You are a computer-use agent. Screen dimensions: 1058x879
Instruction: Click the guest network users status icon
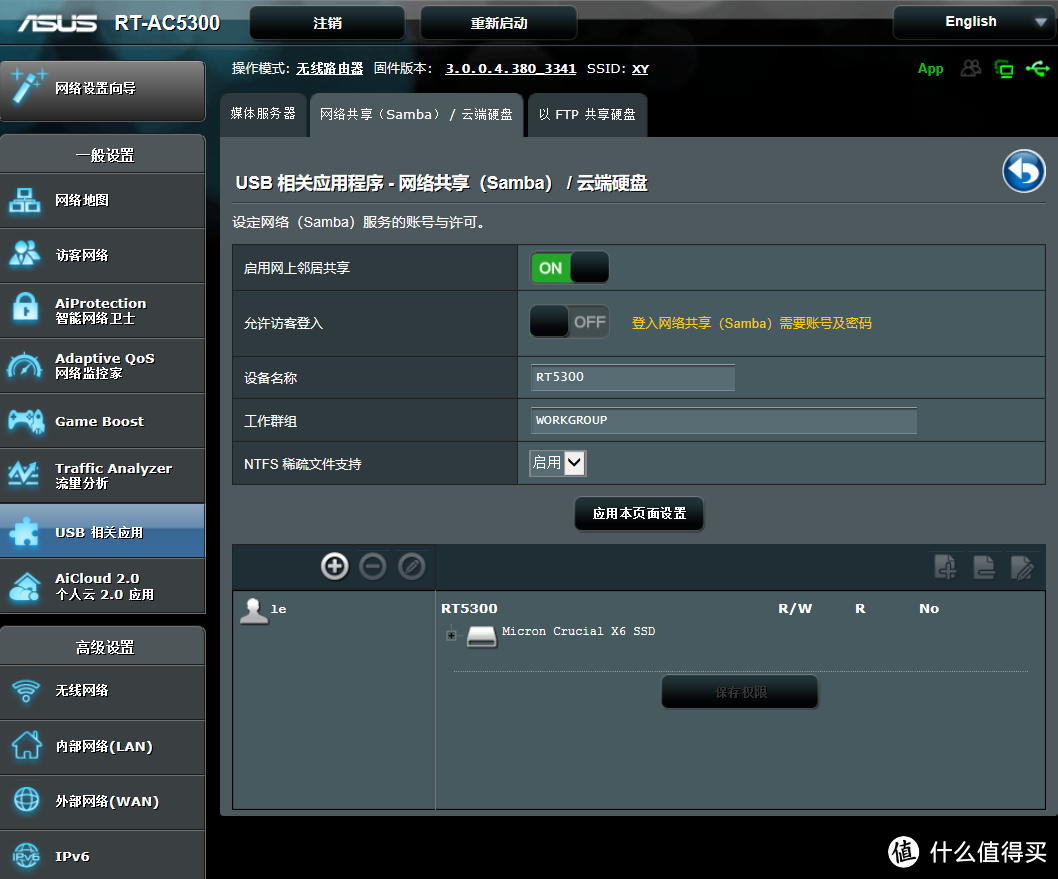(x=970, y=68)
